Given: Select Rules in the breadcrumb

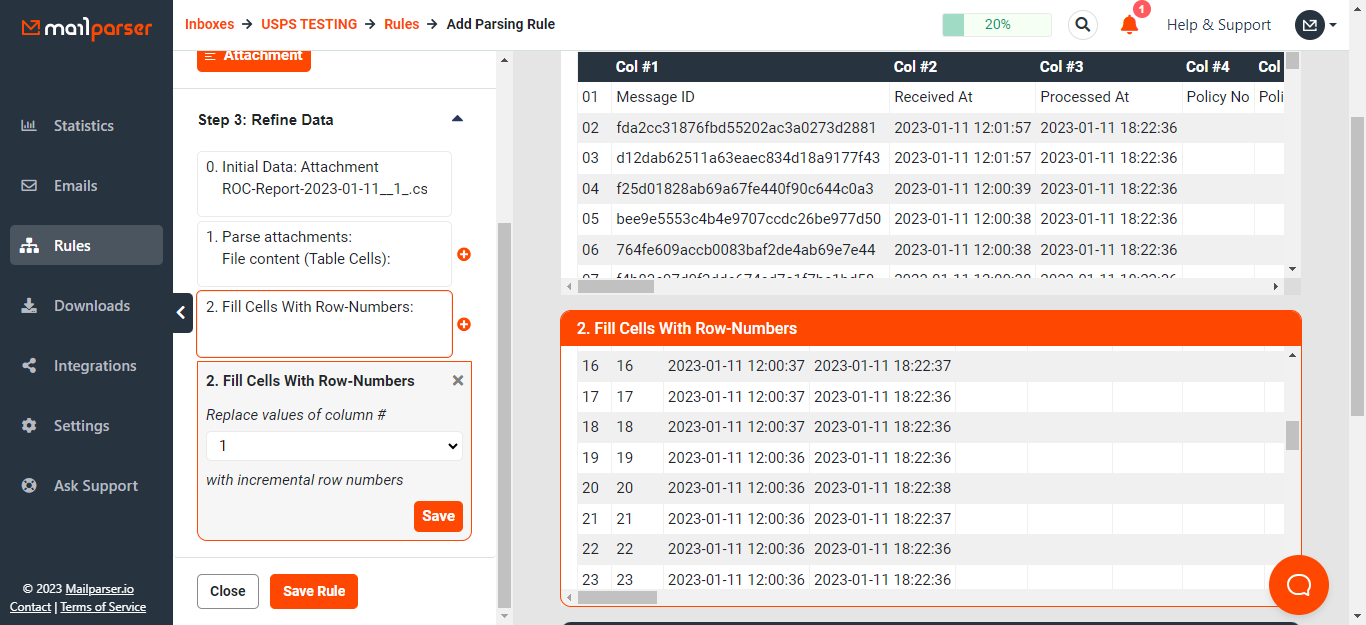Looking at the screenshot, I should tap(401, 23).
